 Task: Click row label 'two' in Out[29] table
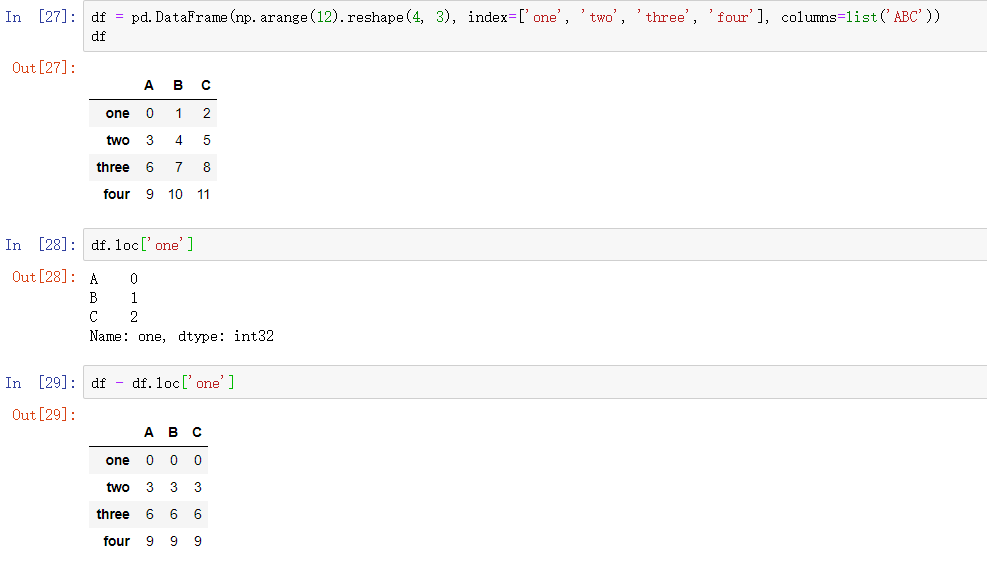[118, 487]
